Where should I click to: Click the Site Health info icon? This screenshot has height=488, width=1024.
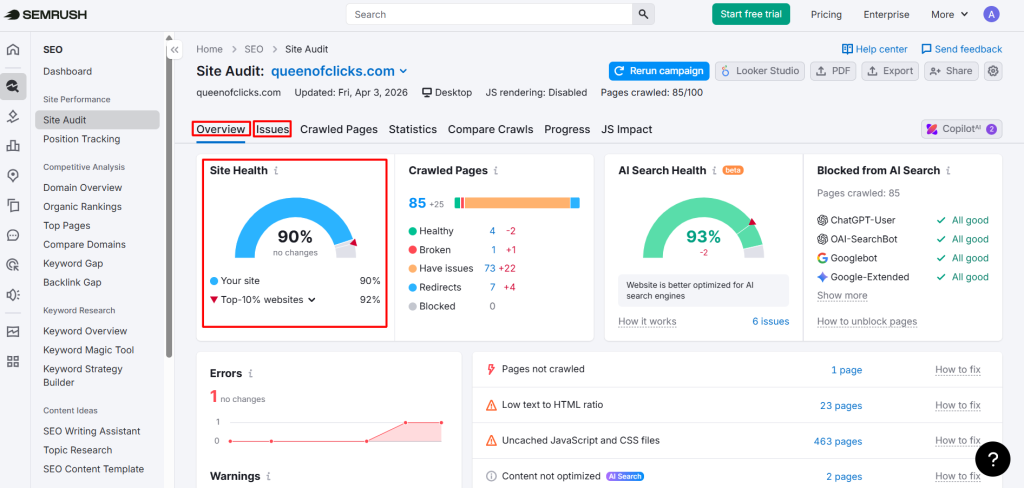(276, 171)
